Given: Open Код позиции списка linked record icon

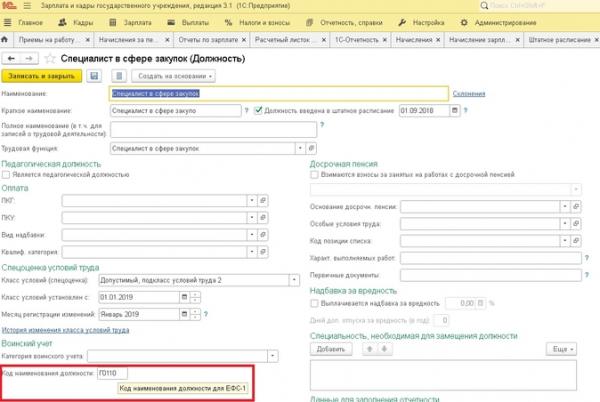Looking at the screenshot, I should 576,241.
